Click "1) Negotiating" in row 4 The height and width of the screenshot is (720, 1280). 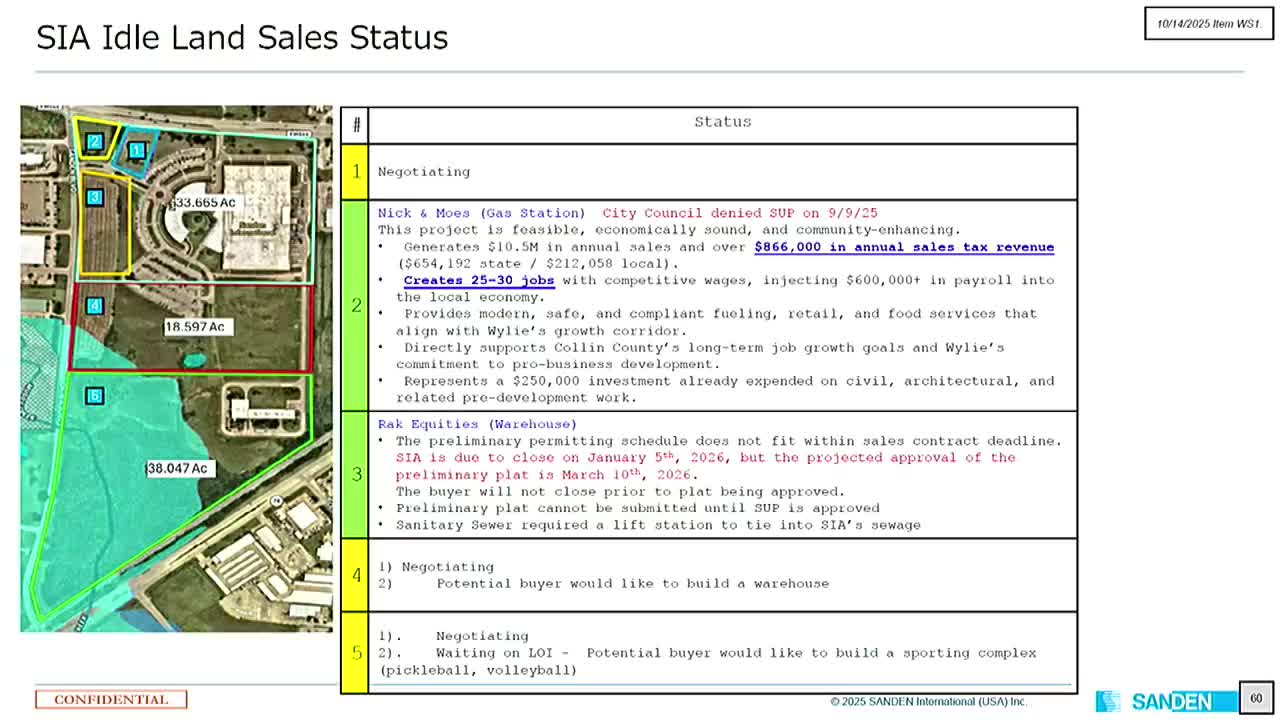coord(436,567)
